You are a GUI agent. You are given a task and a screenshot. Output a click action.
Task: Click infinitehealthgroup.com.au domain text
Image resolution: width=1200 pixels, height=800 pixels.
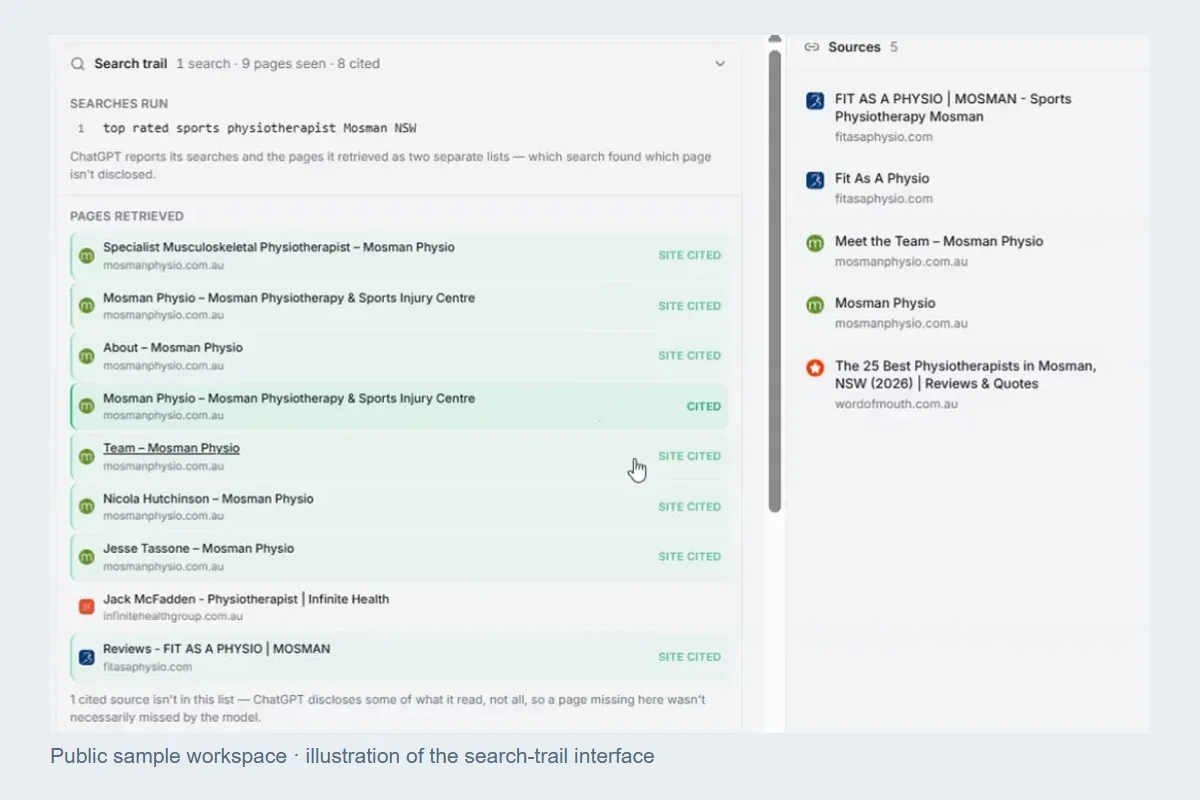tap(173, 616)
